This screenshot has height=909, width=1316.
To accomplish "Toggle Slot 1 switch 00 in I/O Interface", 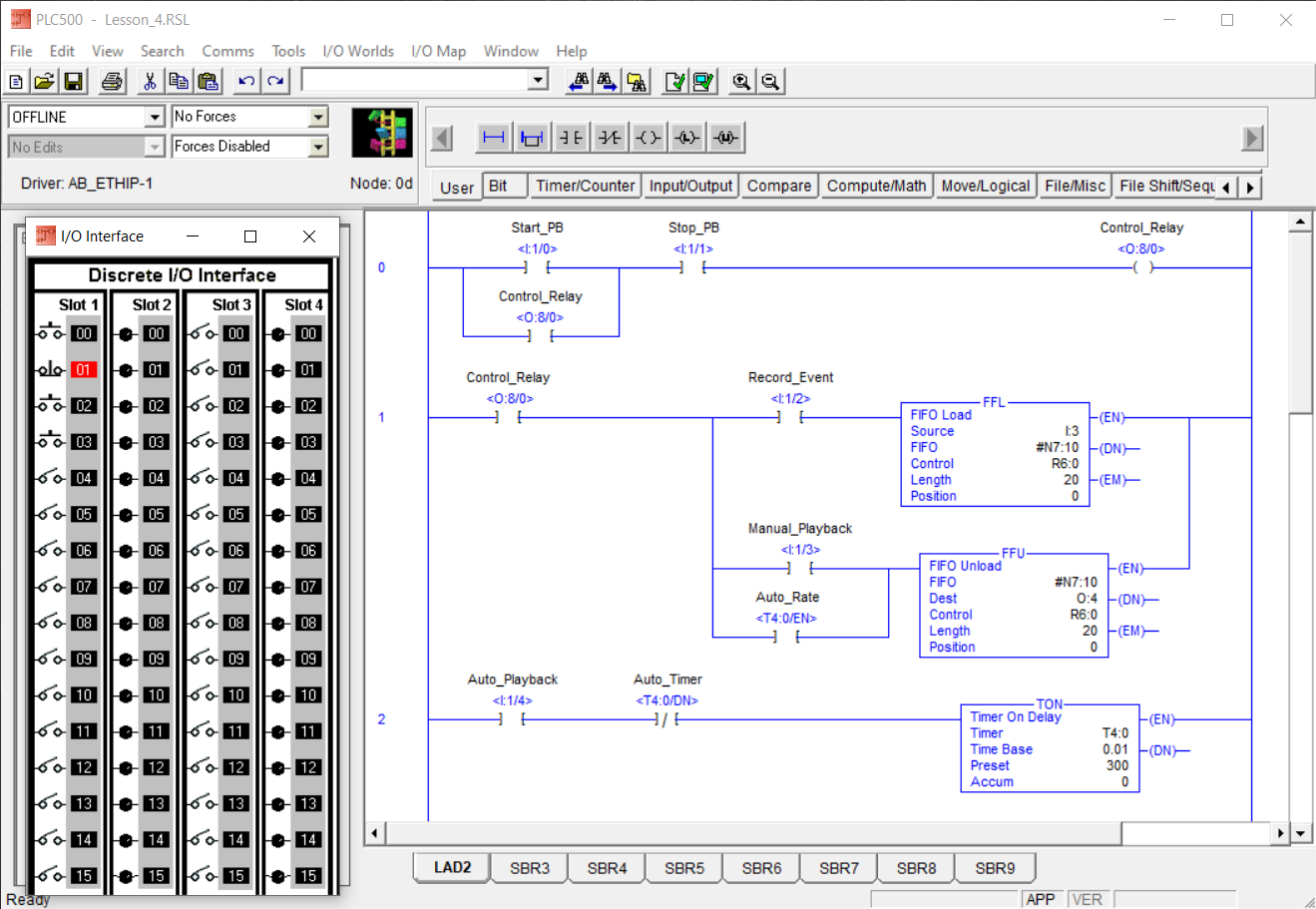I will (x=51, y=333).
